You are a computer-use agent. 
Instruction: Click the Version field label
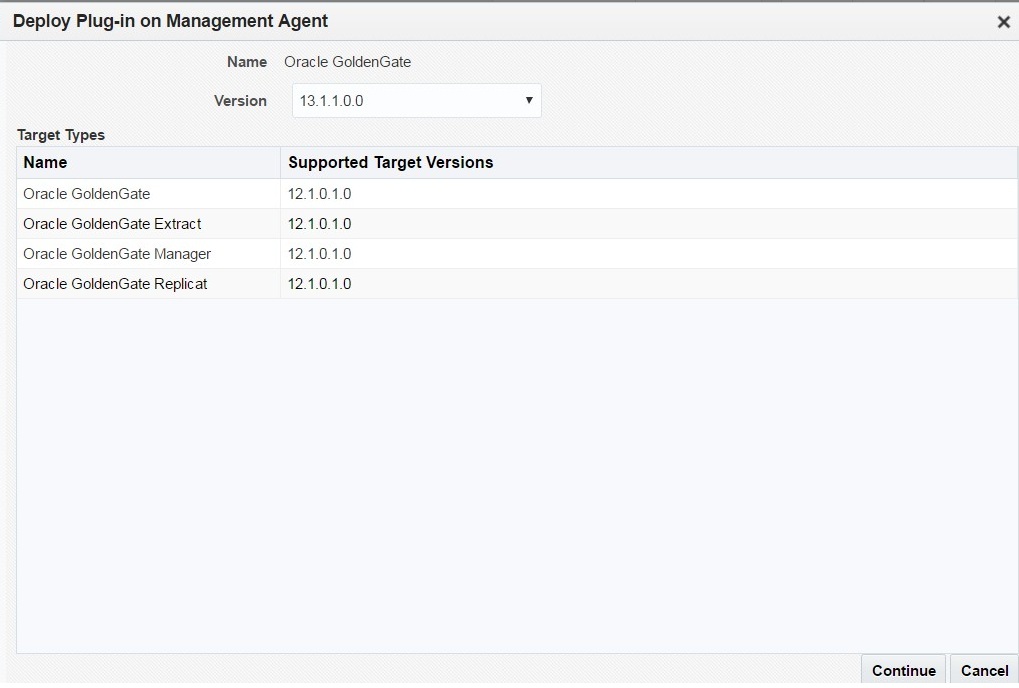240,101
